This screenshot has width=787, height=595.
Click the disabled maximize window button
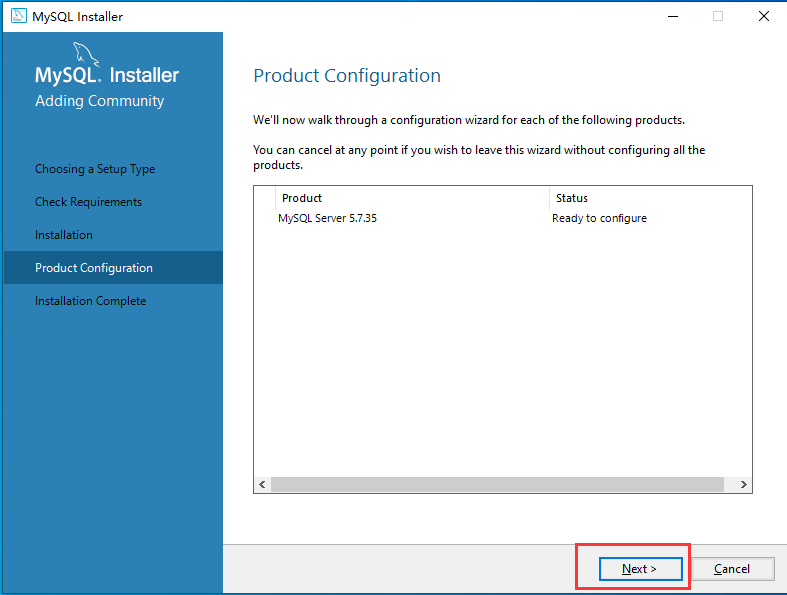(718, 17)
